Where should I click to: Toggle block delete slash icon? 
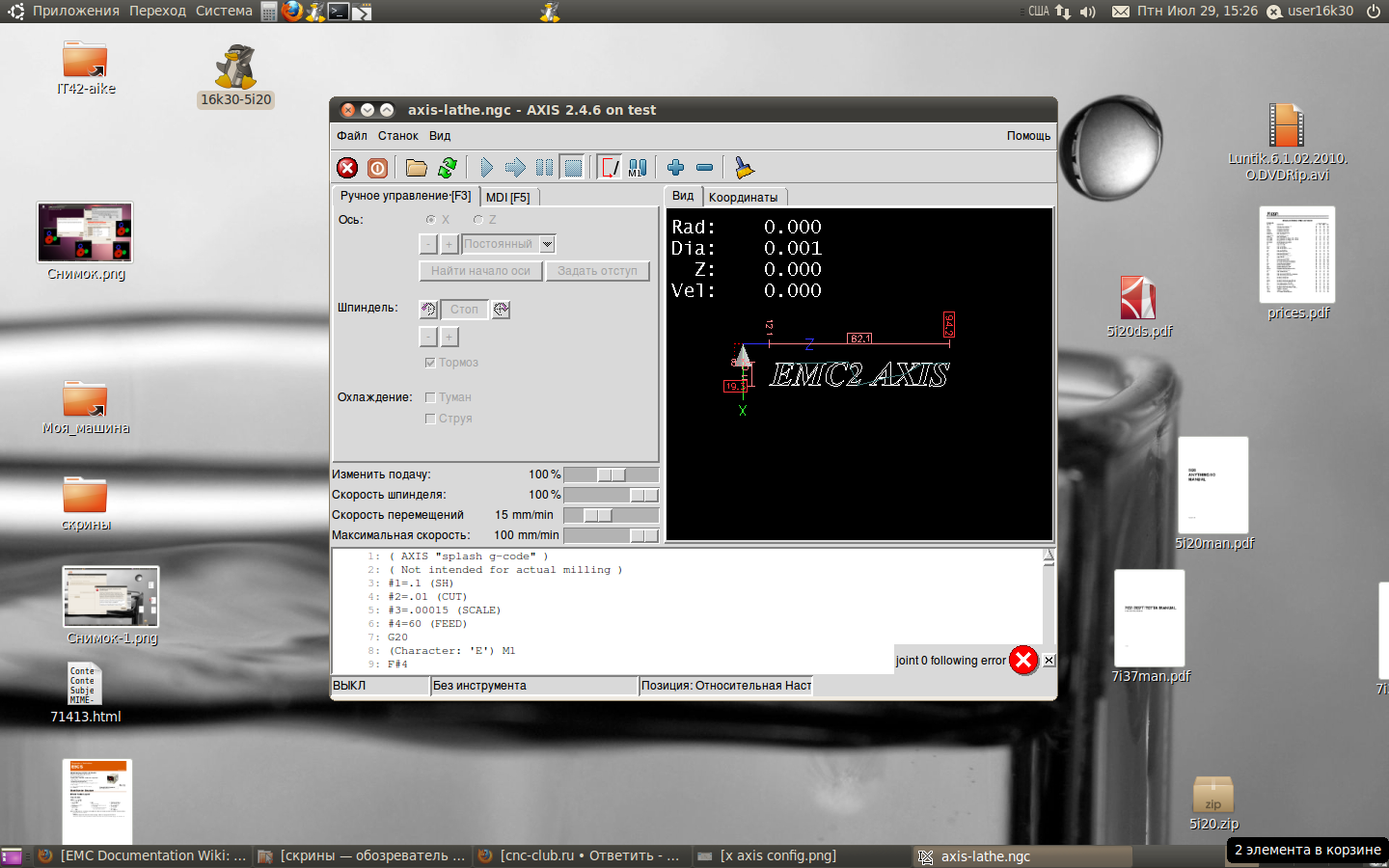coord(610,168)
